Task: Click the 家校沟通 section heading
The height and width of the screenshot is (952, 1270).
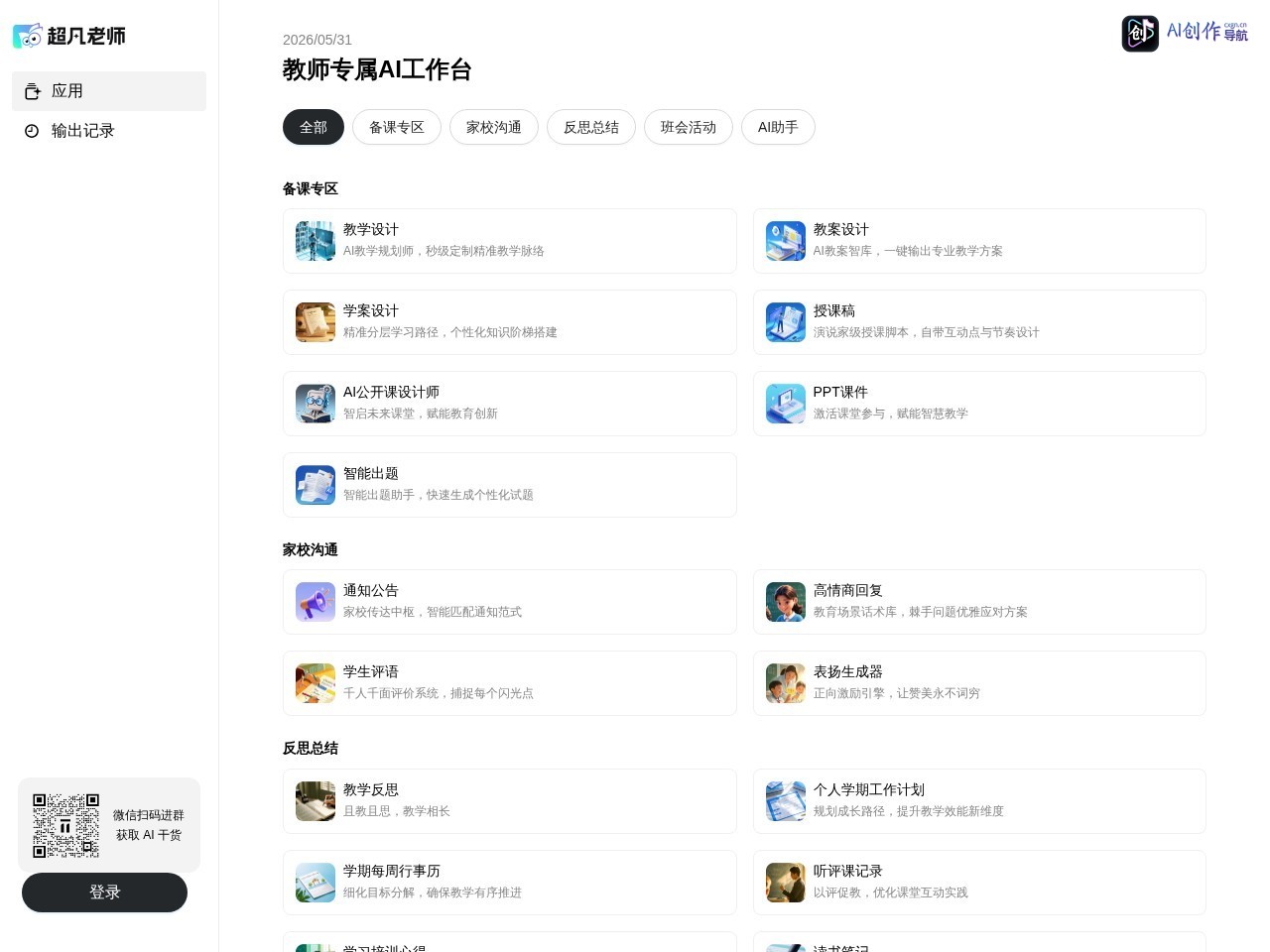Action: click(x=311, y=549)
